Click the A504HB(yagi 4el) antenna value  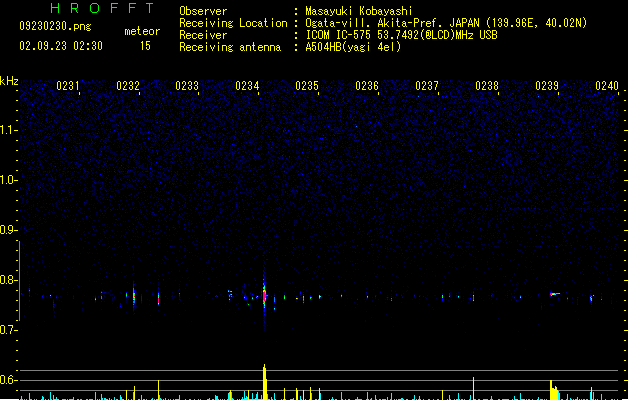(353, 47)
